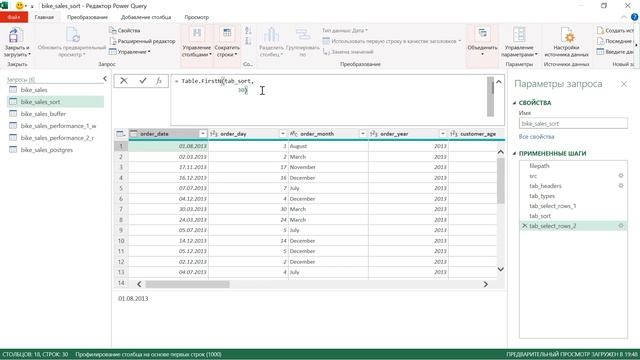Click inside the formula bar text
Viewport: 640px width, 360px height.
click(330, 100)
